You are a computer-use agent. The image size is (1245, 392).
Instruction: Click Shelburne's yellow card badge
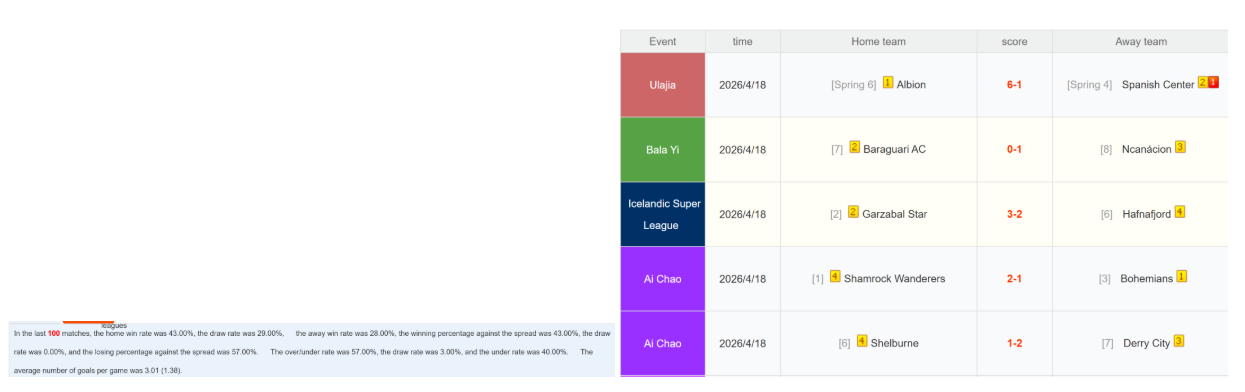point(862,341)
